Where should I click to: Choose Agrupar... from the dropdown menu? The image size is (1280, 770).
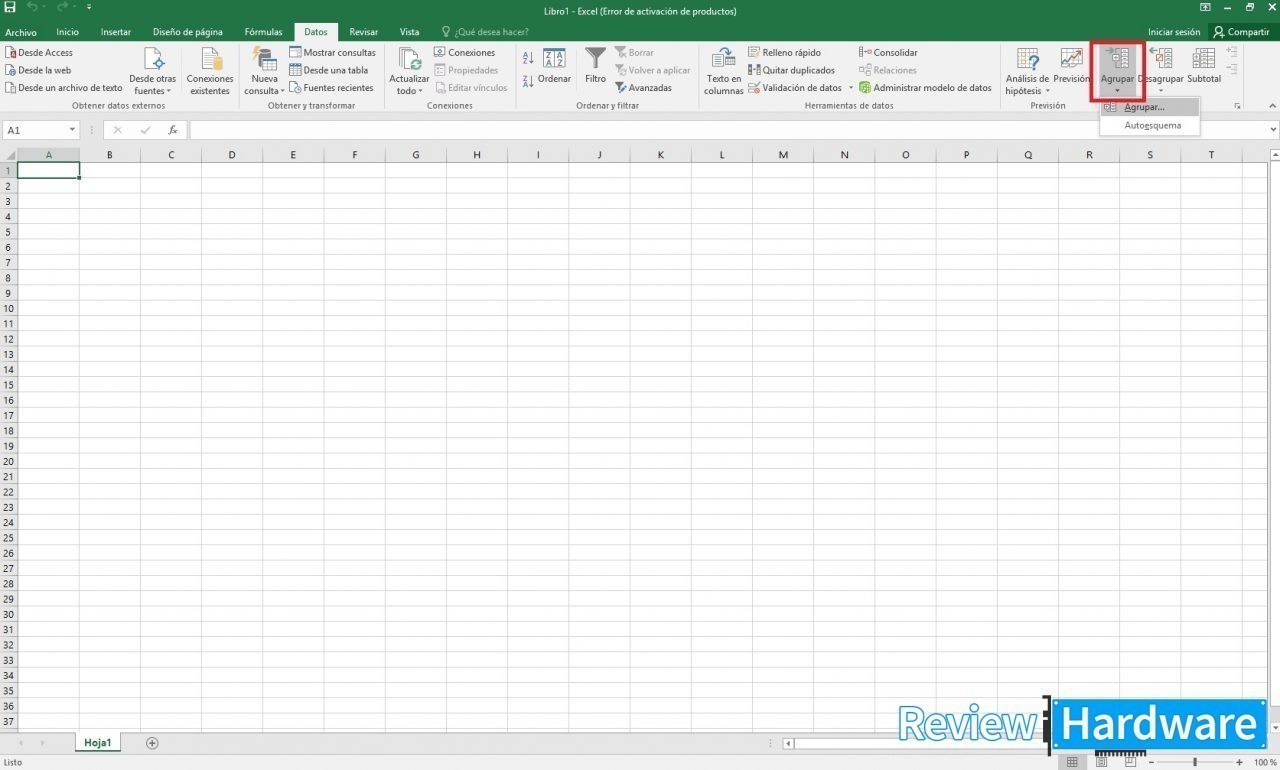(x=1149, y=107)
